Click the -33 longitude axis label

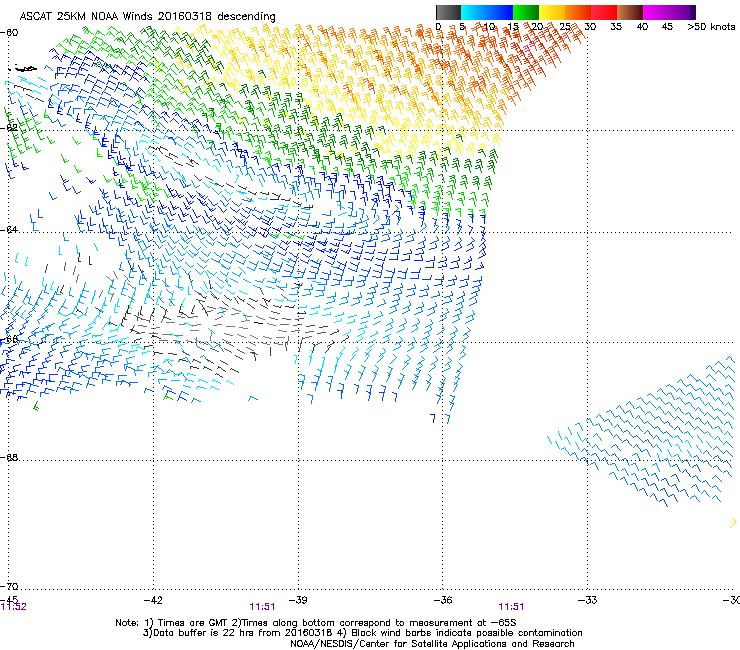(588, 600)
